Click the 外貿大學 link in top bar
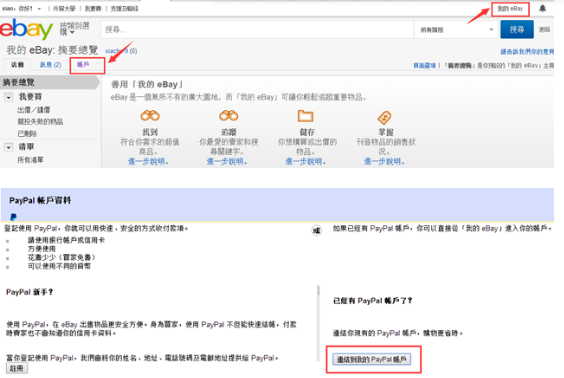This screenshot has width=564, height=378. tap(64, 9)
